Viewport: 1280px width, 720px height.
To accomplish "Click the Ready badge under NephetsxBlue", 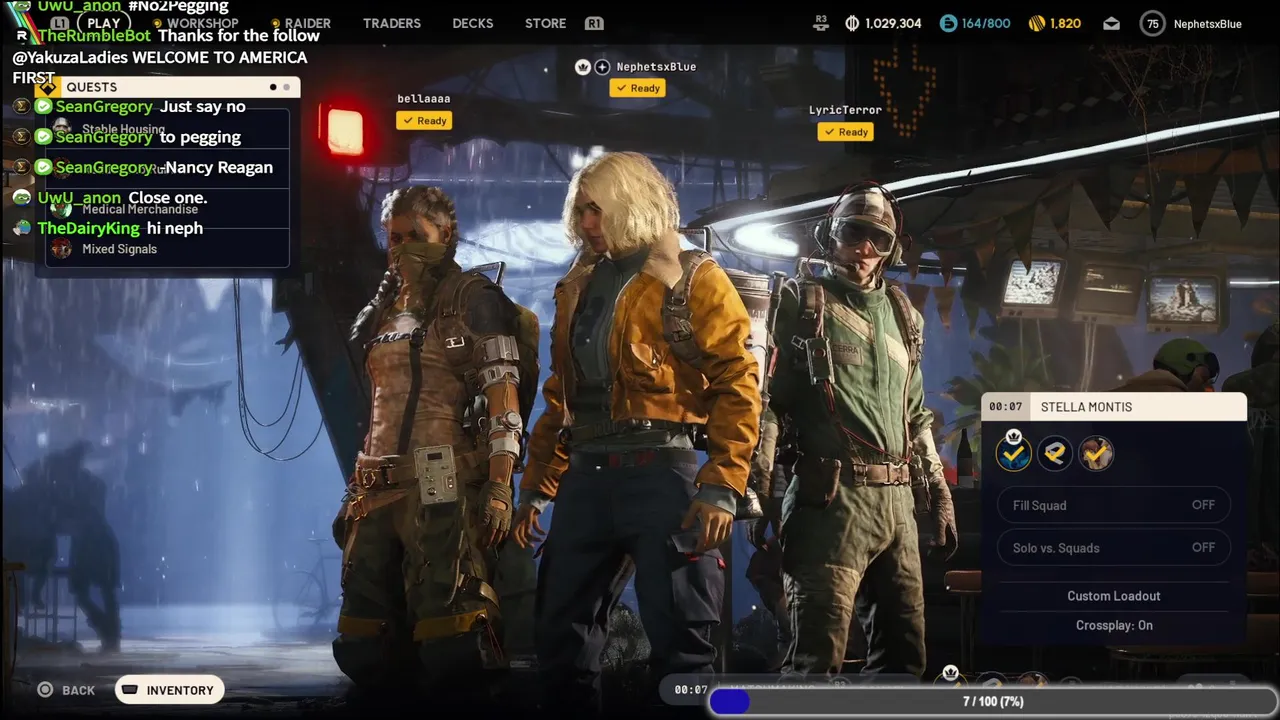I will click(638, 88).
